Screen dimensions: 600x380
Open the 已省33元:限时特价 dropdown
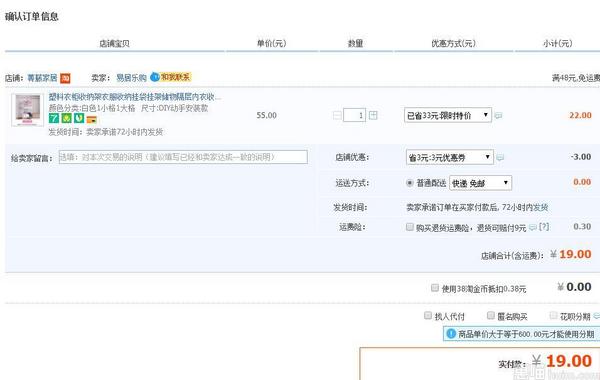pyautogui.click(x=448, y=115)
